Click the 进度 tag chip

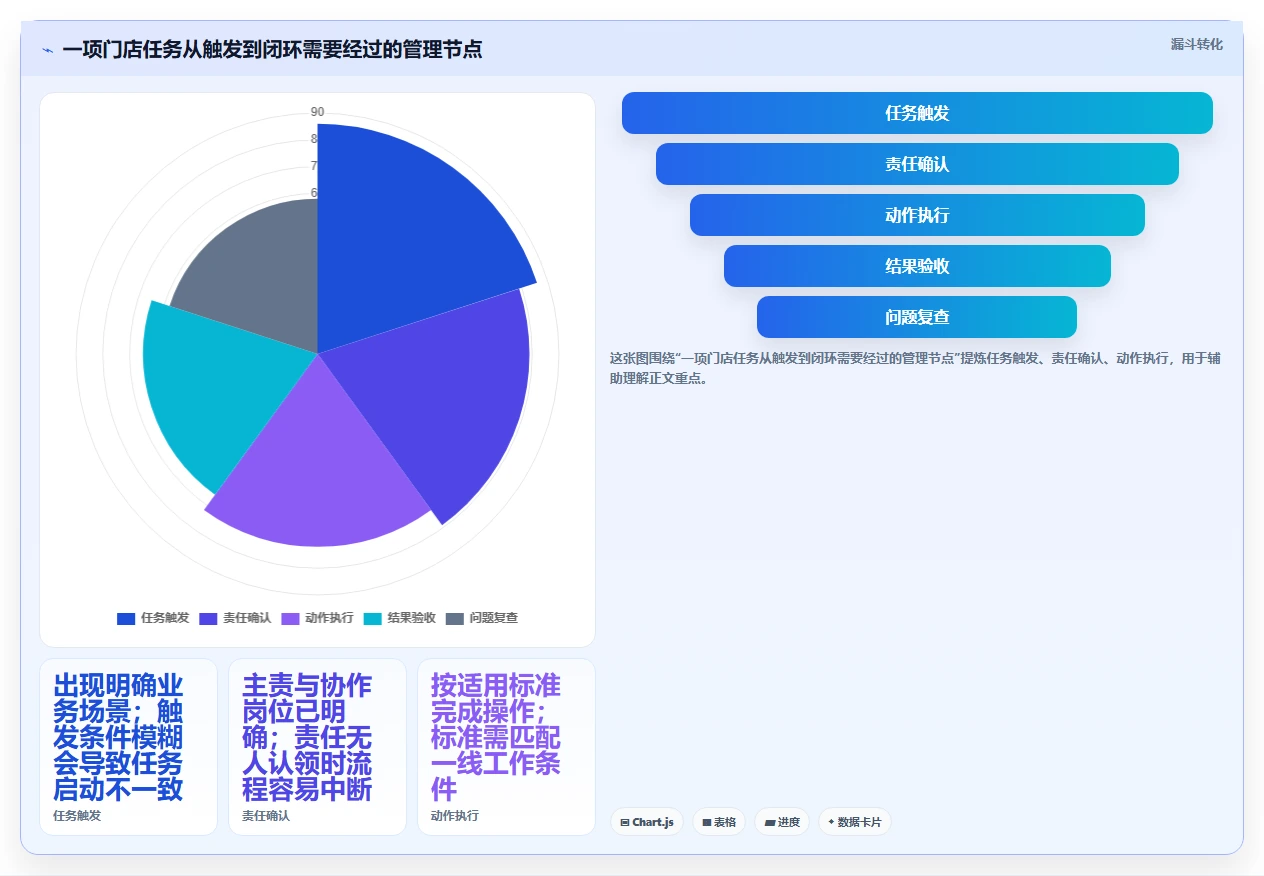coord(782,822)
